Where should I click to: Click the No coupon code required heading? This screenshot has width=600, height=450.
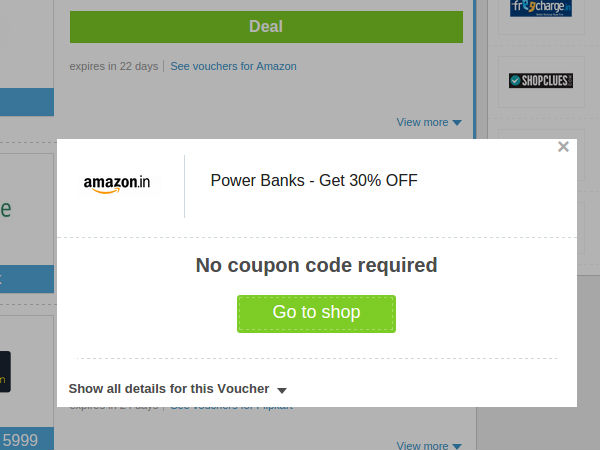pos(316,265)
